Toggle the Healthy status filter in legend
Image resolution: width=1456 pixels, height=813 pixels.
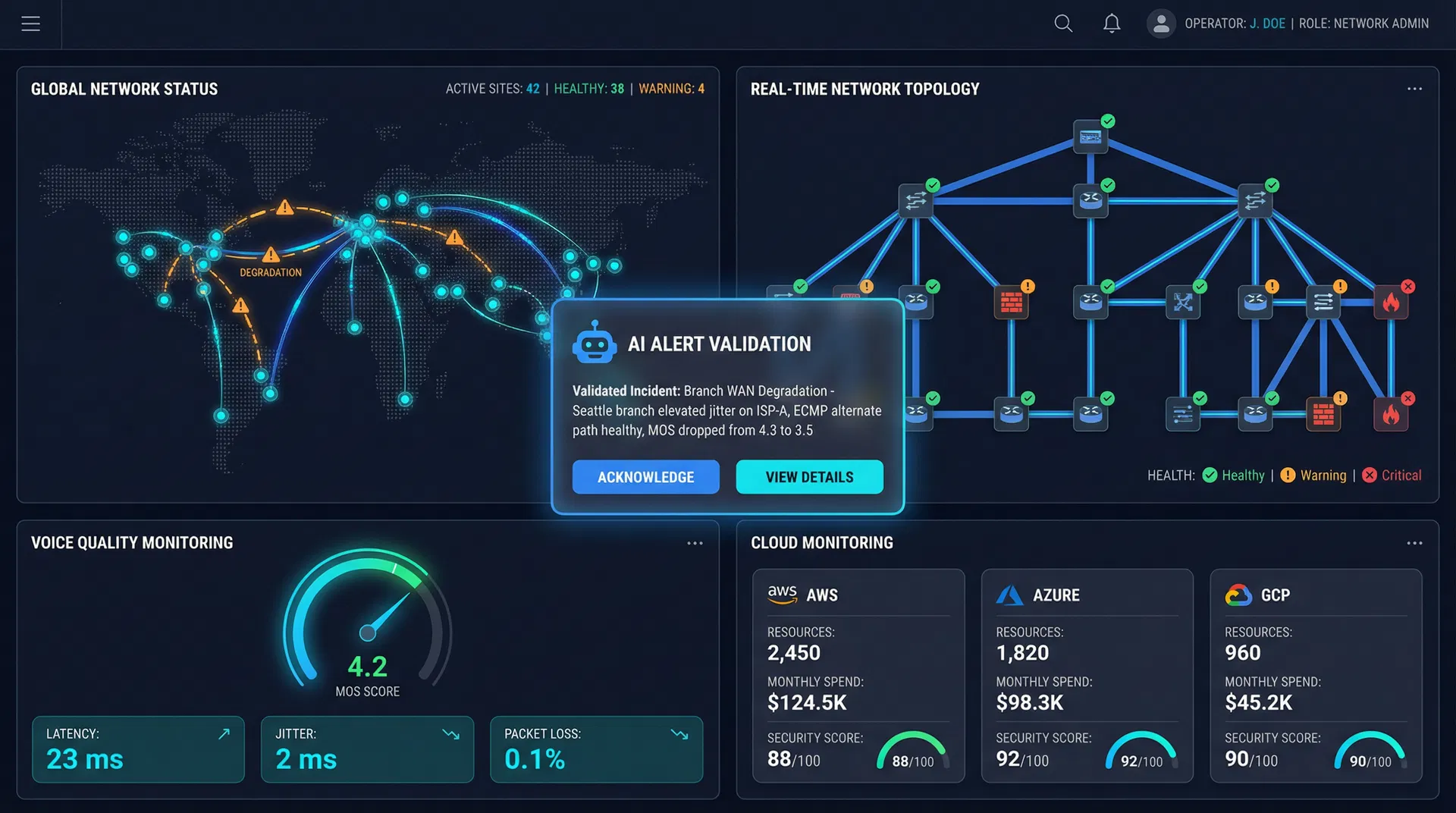tap(1234, 476)
